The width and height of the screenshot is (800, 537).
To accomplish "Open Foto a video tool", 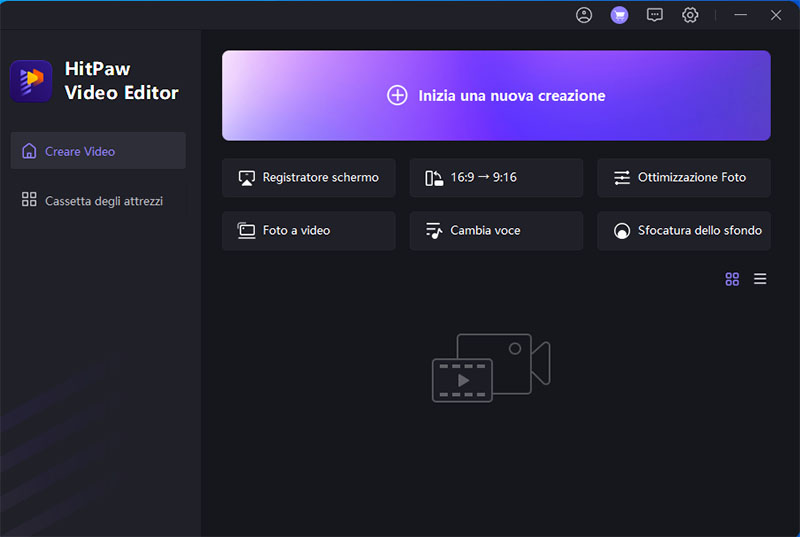I will (308, 231).
